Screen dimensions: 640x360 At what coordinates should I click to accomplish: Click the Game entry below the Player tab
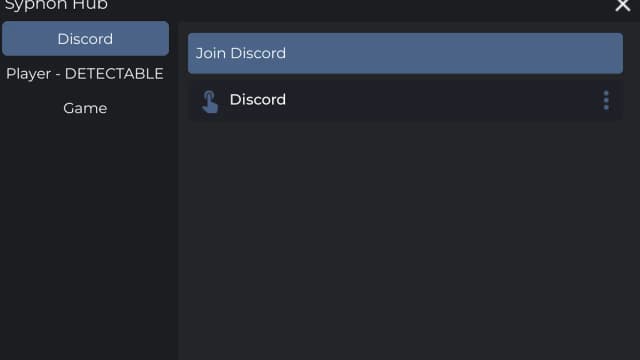85,108
